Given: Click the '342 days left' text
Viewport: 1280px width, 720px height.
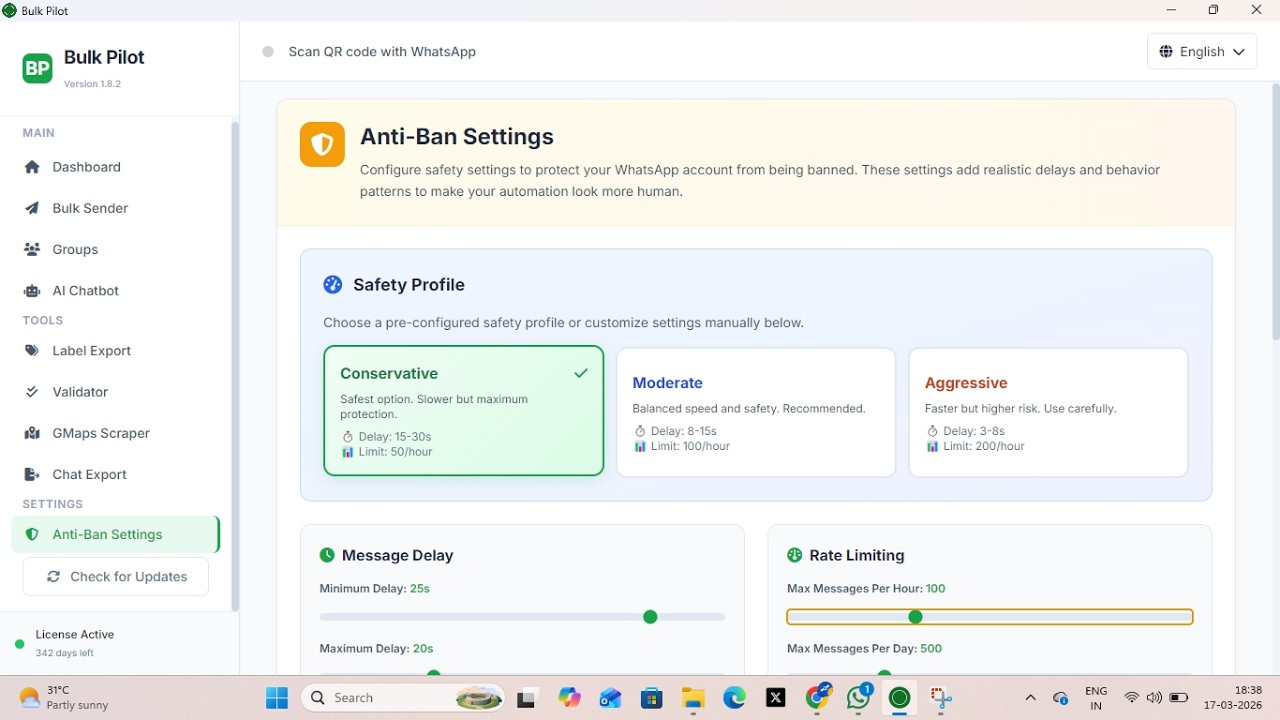Looking at the screenshot, I should tap(64, 653).
